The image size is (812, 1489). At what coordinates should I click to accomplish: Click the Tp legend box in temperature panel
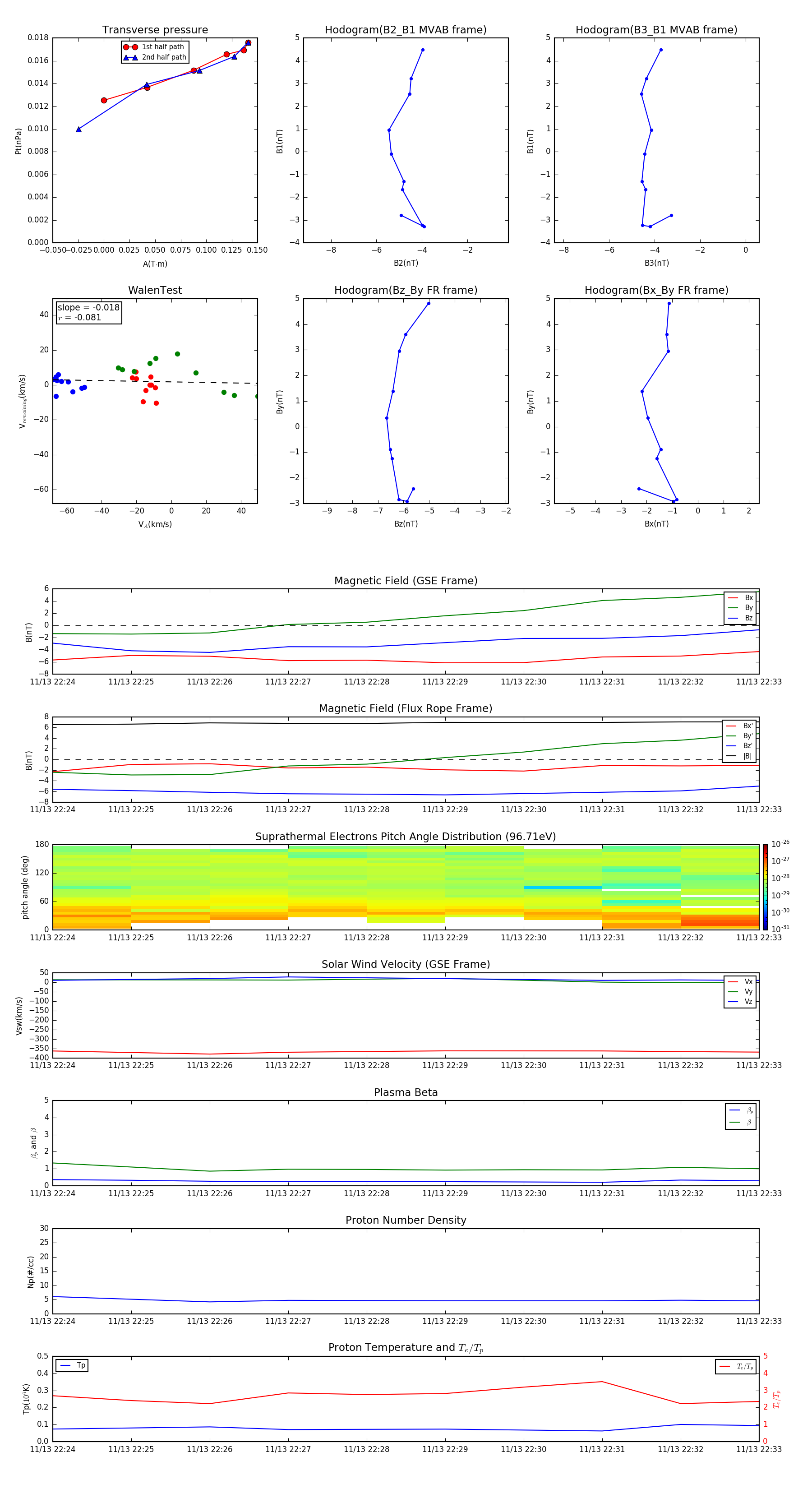tap(72, 1365)
